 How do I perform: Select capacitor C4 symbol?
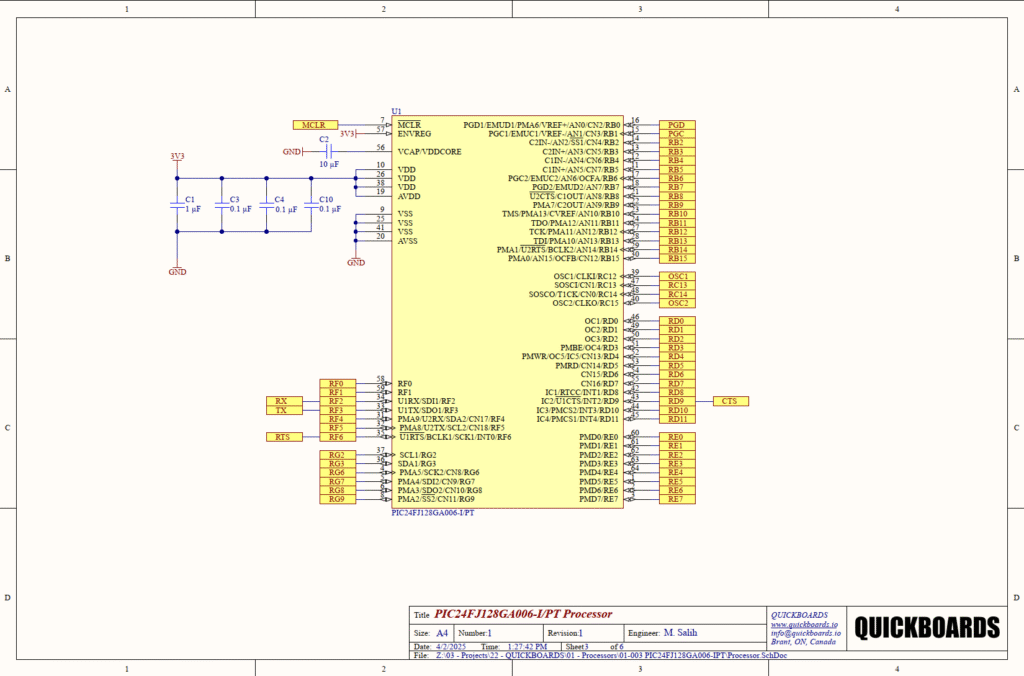(x=266, y=204)
